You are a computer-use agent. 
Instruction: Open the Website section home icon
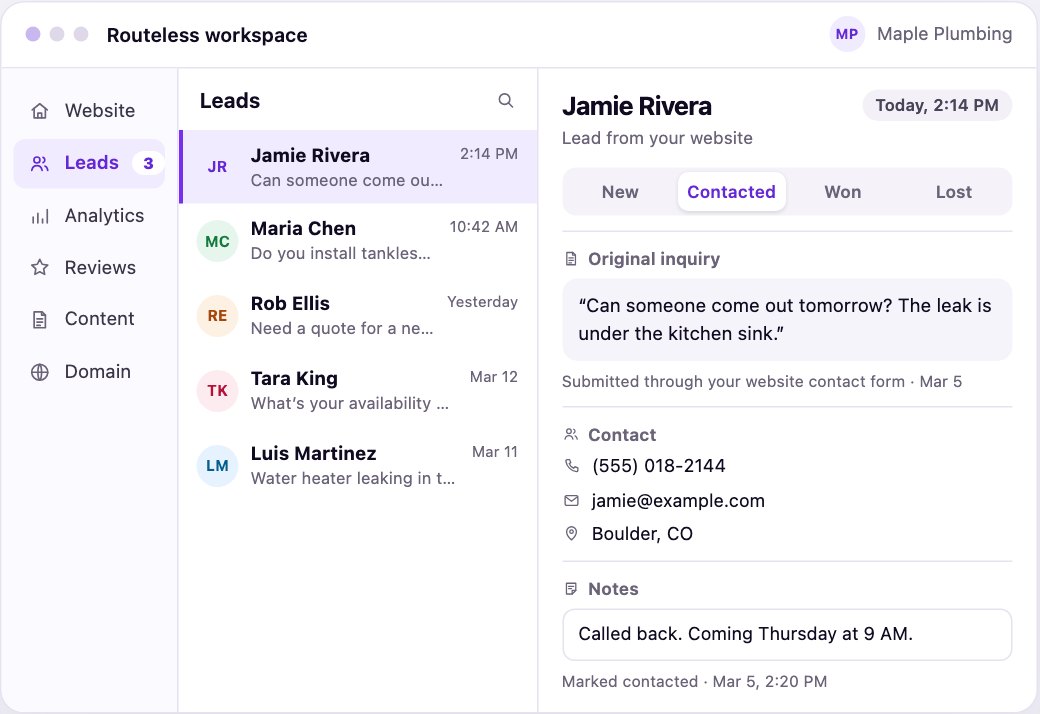pos(40,111)
